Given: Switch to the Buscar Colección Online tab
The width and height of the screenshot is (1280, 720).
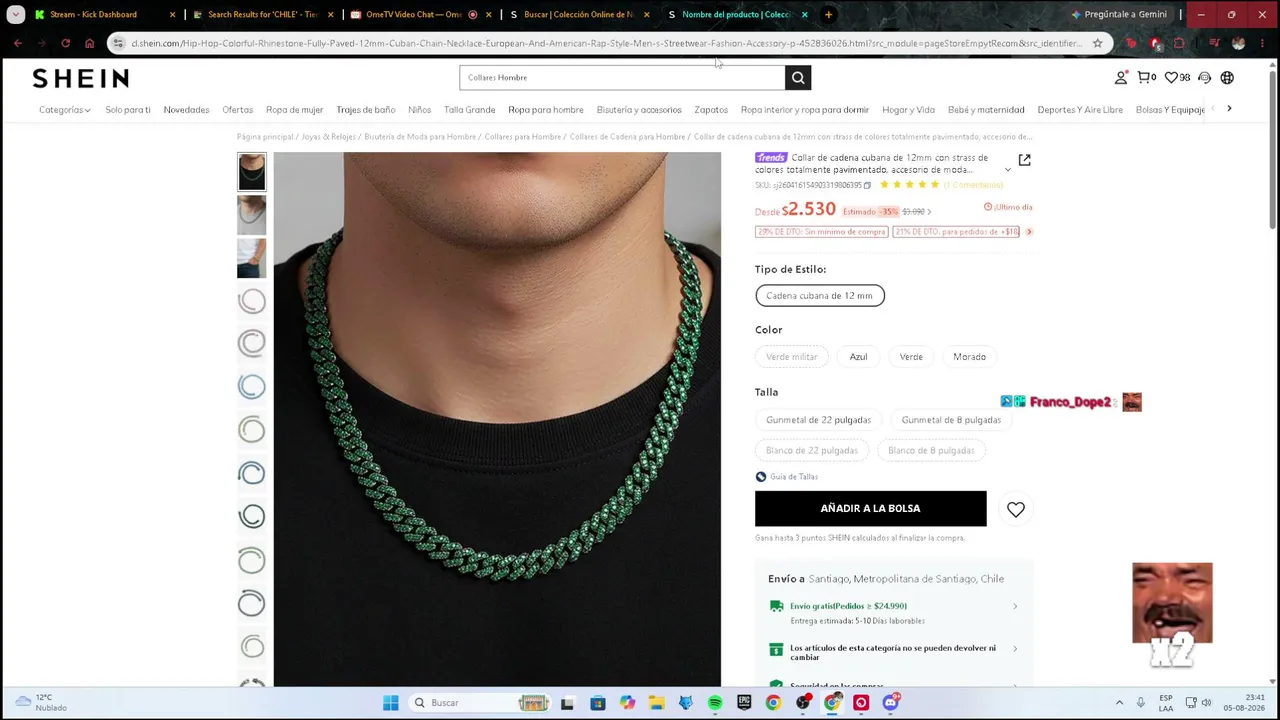Looking at the screenshot, I should click(x=580, y=15).
